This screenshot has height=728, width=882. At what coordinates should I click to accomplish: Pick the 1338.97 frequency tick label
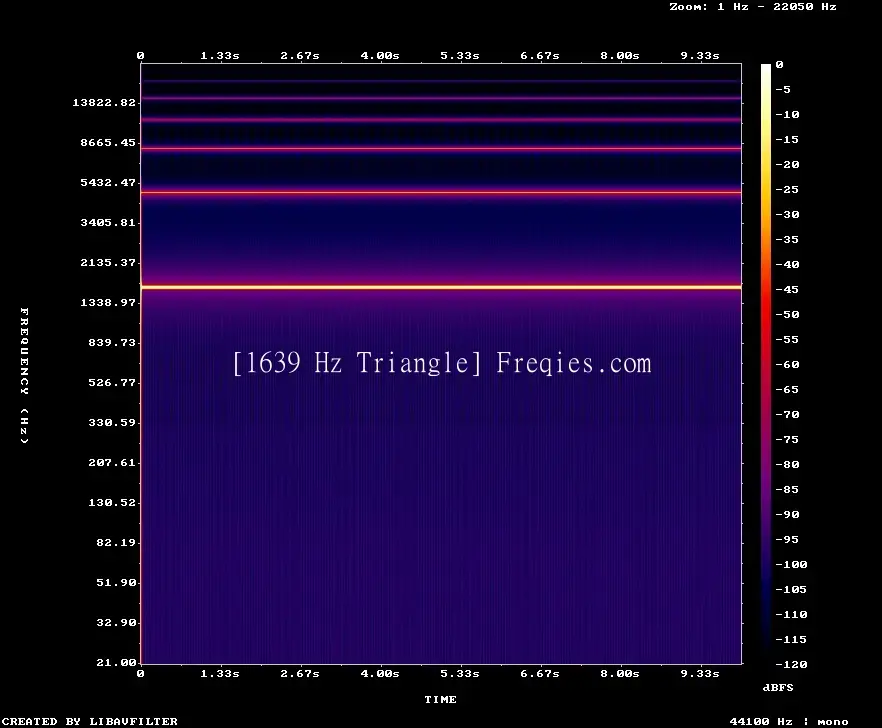click(x=108, y=302)
